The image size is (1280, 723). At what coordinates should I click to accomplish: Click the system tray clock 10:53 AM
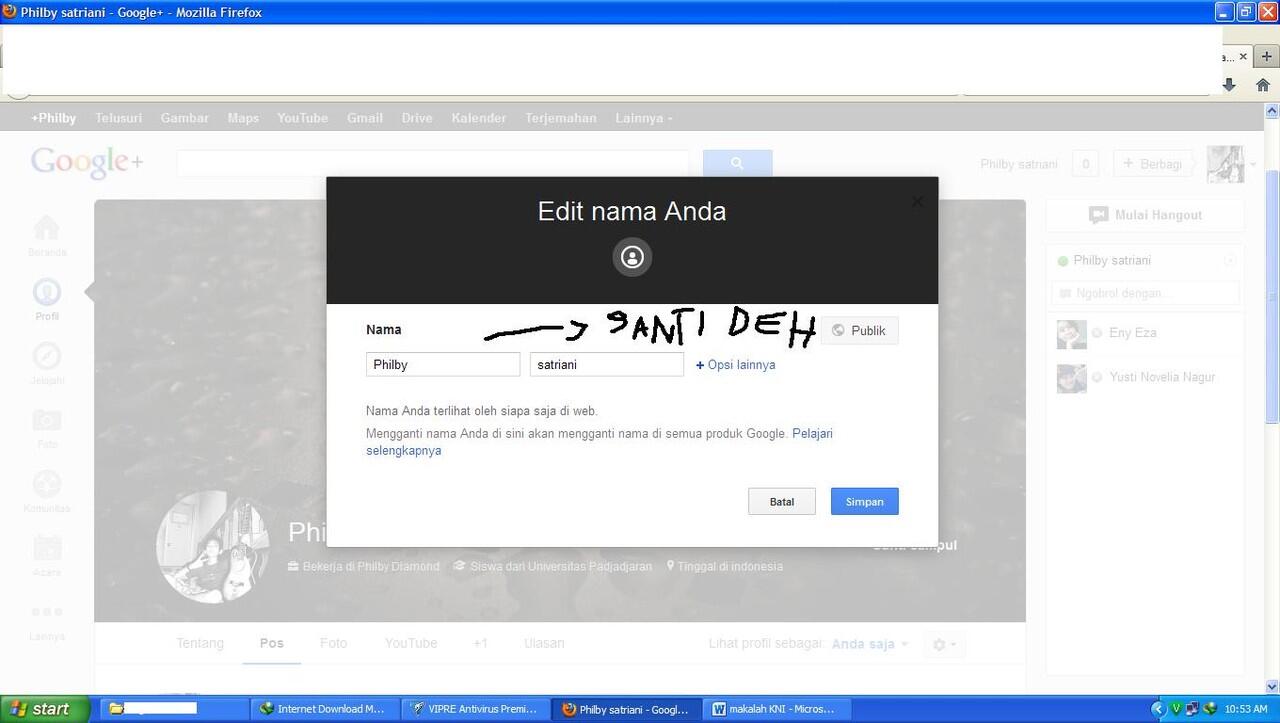tap(1246, 709)
